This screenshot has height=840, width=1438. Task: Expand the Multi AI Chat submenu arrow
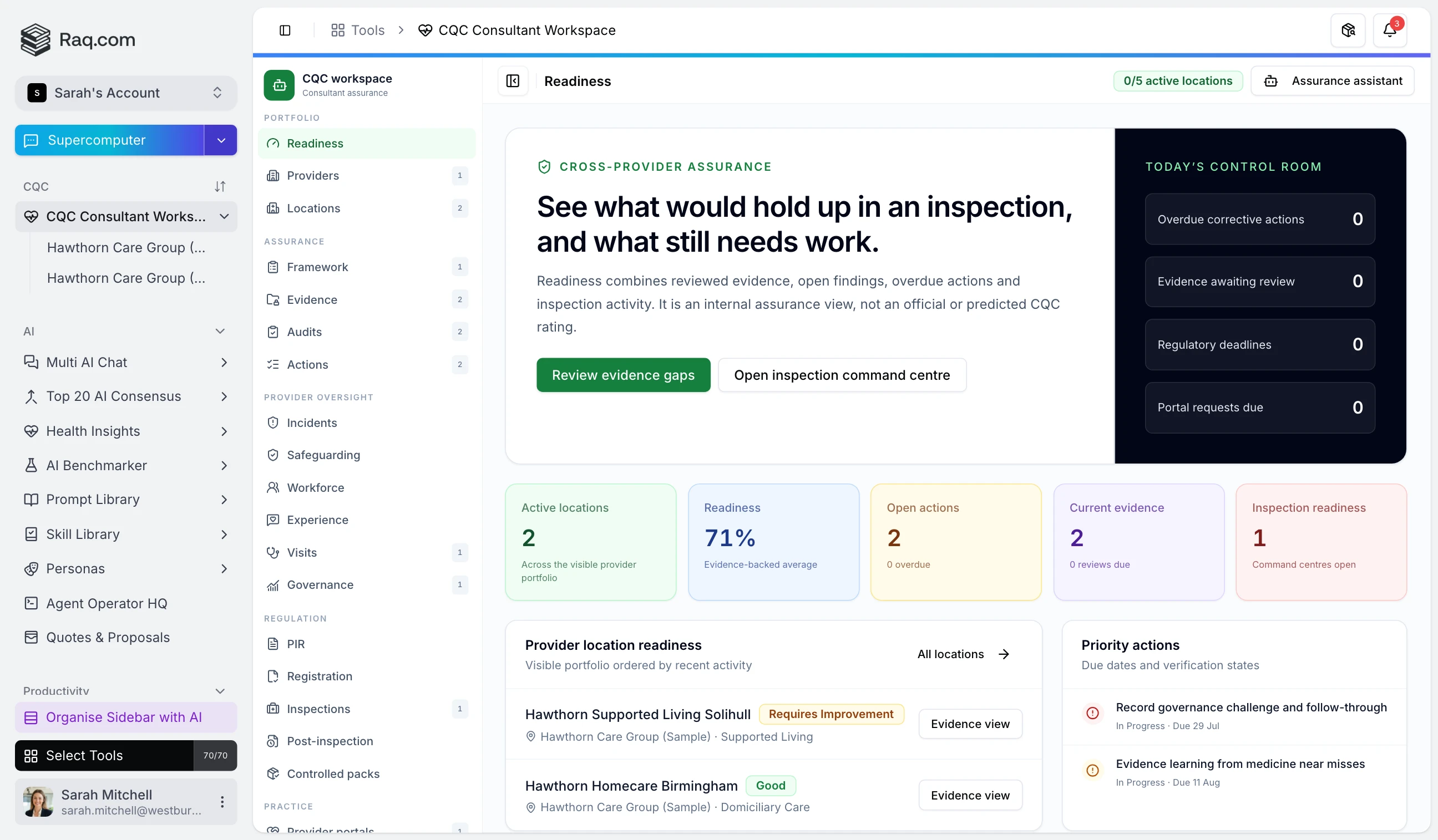224,363
